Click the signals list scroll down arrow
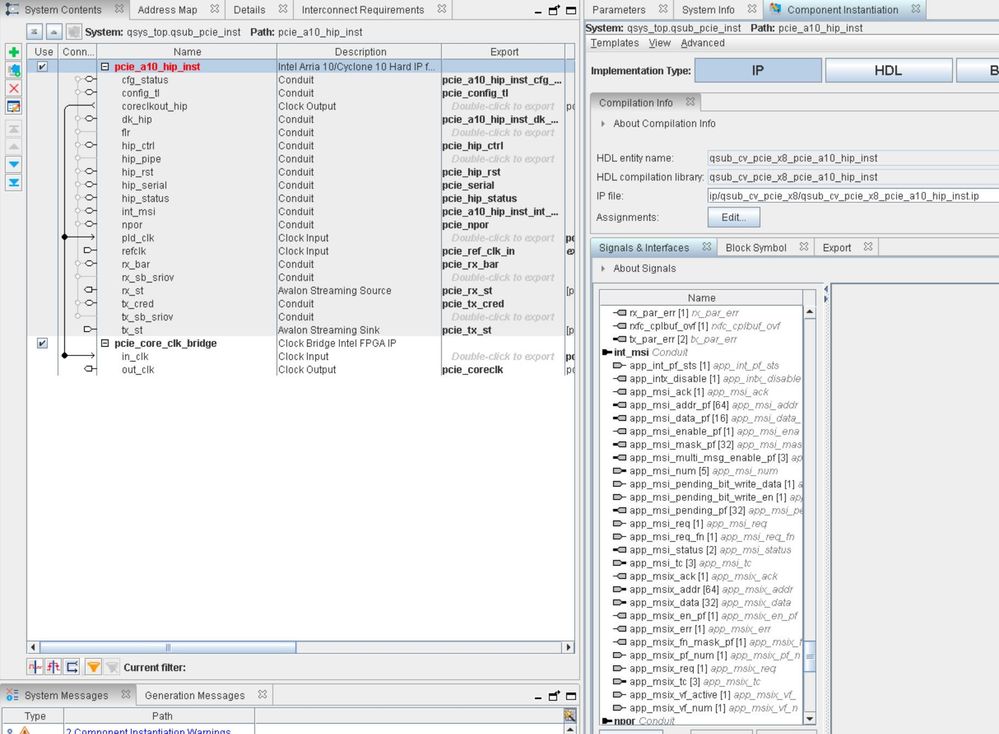The height and width of the screenshot is (734, 999). (810, 719)
